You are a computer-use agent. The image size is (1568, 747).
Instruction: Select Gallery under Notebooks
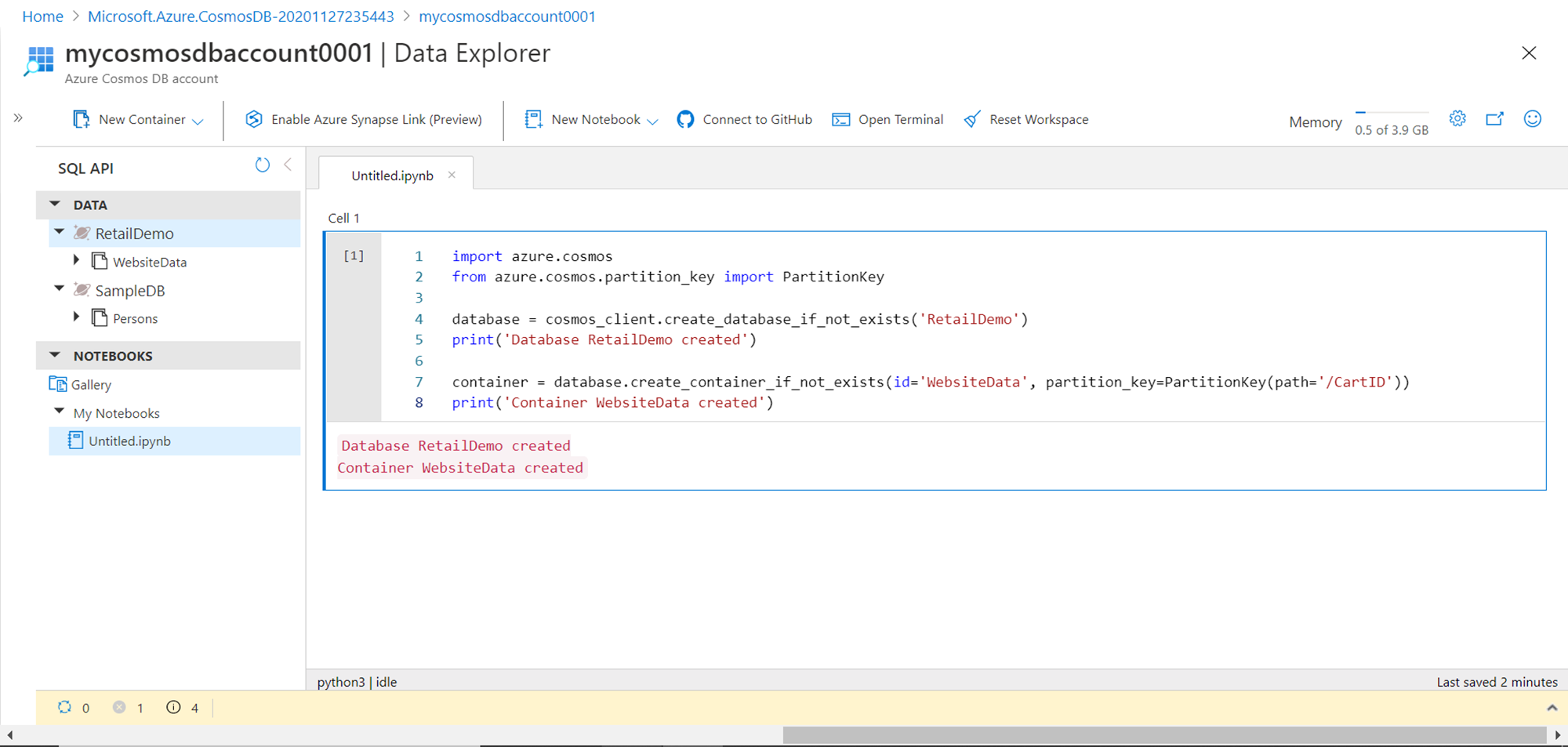pos(91,385)
